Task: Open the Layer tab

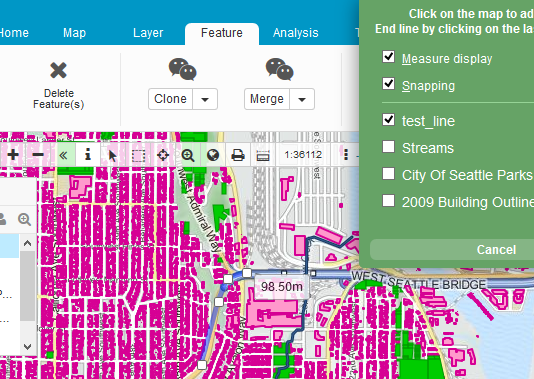Action: click(148, 33)
